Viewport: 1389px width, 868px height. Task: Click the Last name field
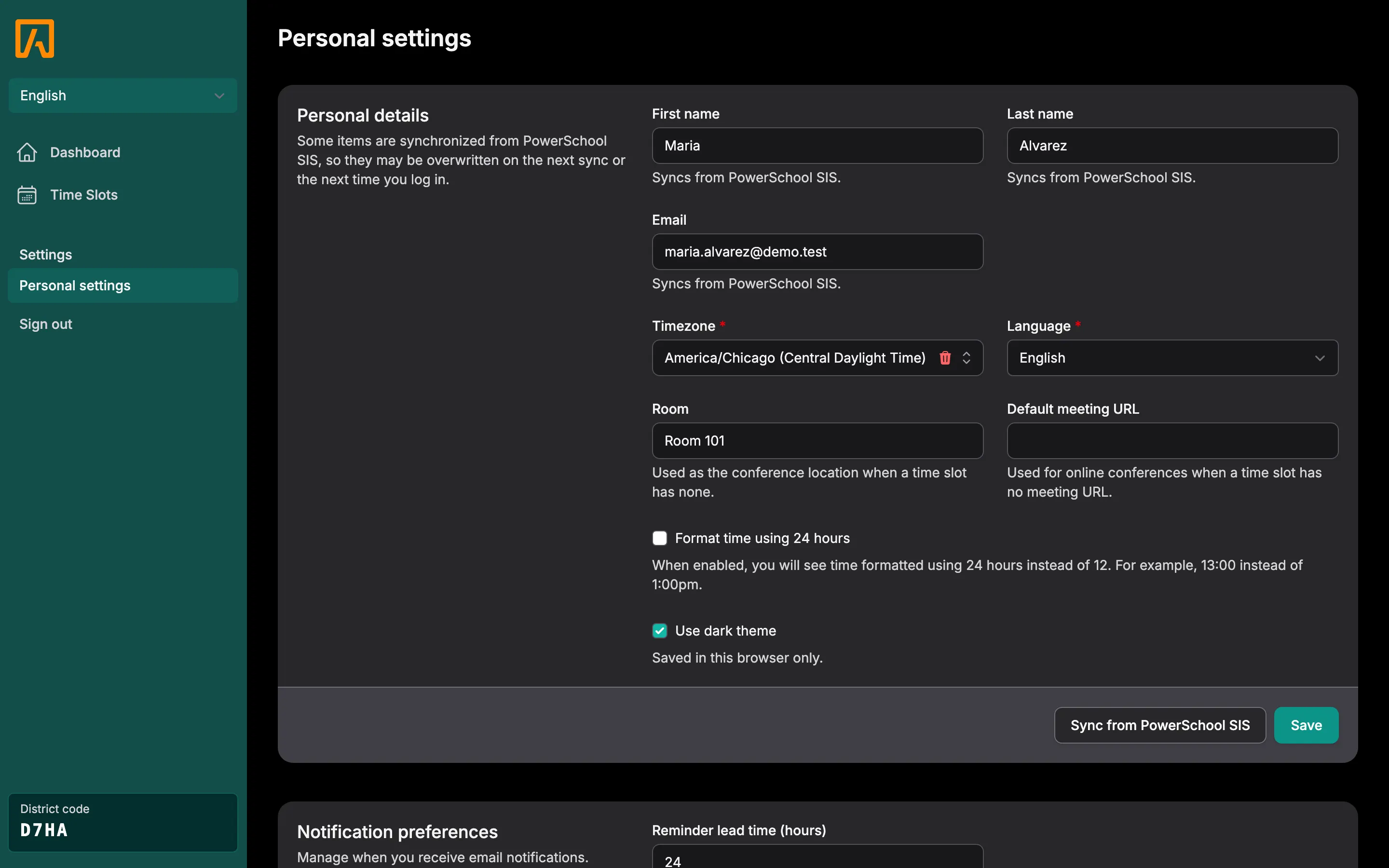(x=1172, y=145)
